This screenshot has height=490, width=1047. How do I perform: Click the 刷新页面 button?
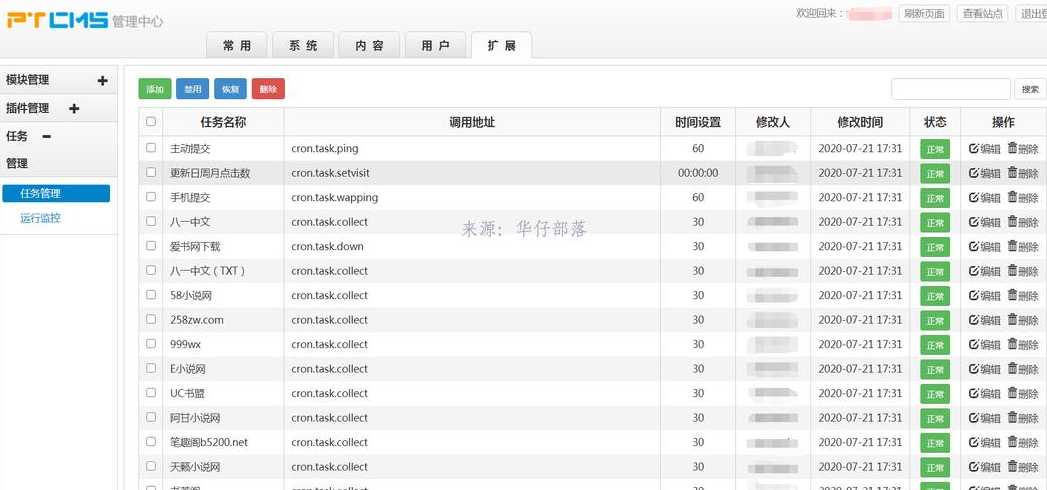pos(925,13)
